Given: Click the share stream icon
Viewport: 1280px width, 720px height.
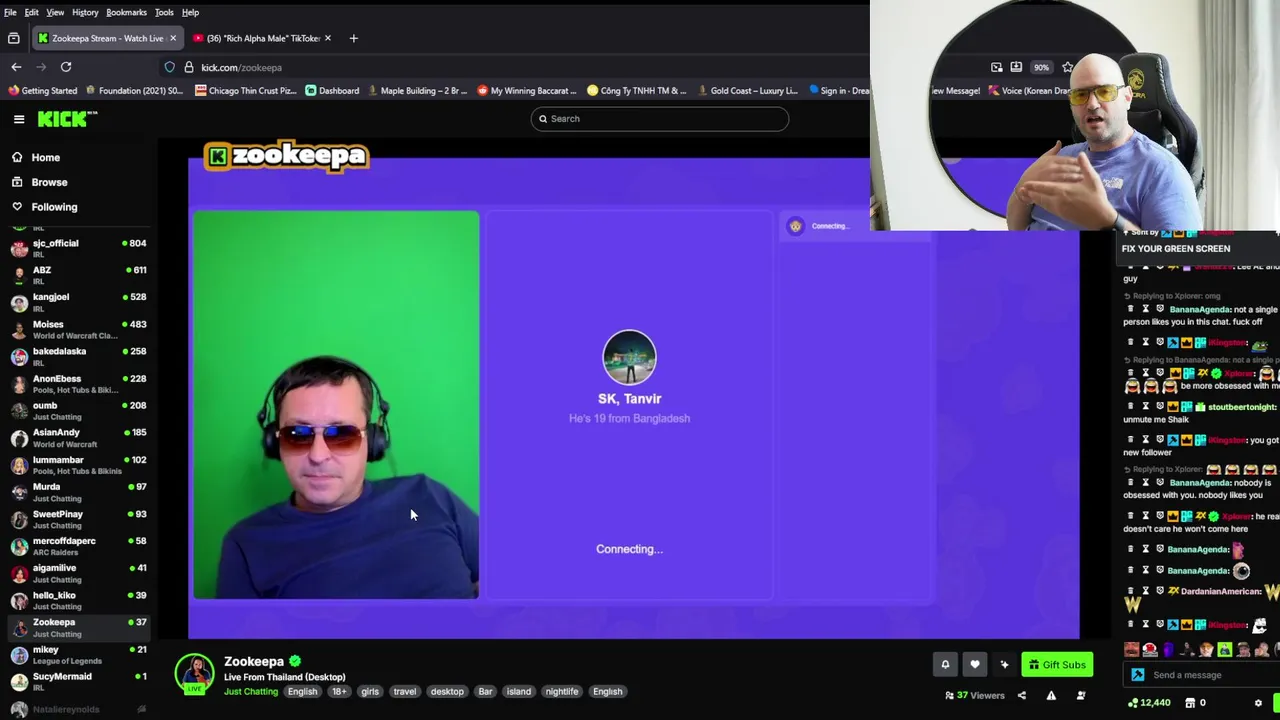Looking at the screenshot, I should [x=1022, y=696].
